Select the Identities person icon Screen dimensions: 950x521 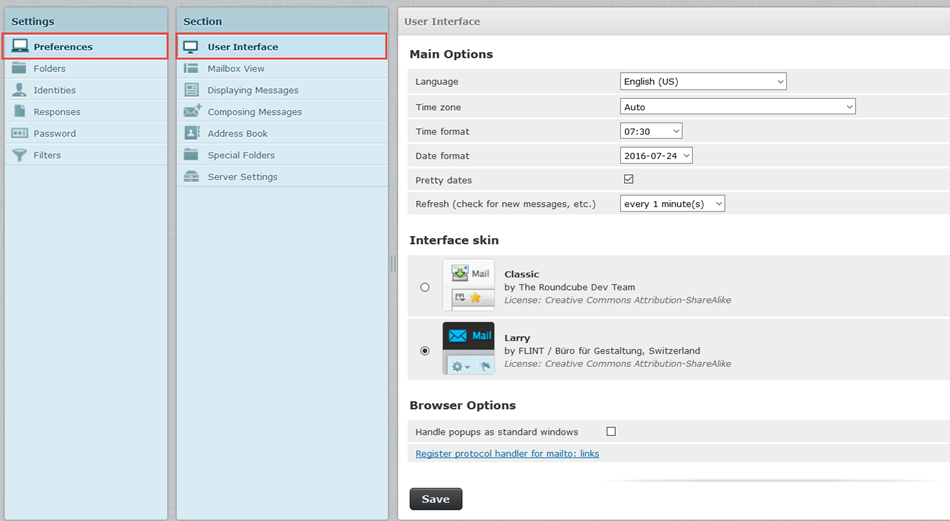[19, 90]
